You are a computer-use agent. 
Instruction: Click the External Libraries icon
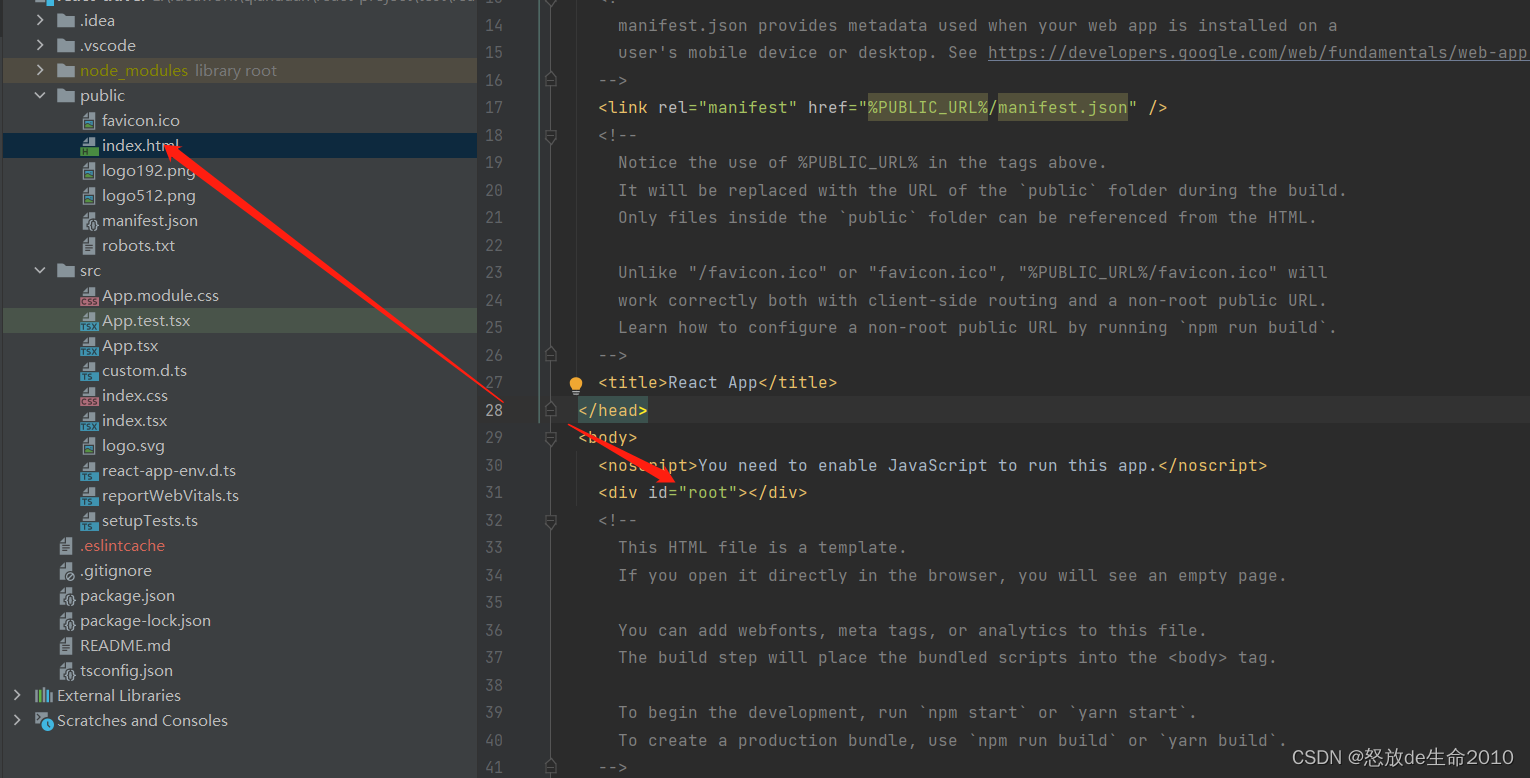click(43, 695)
